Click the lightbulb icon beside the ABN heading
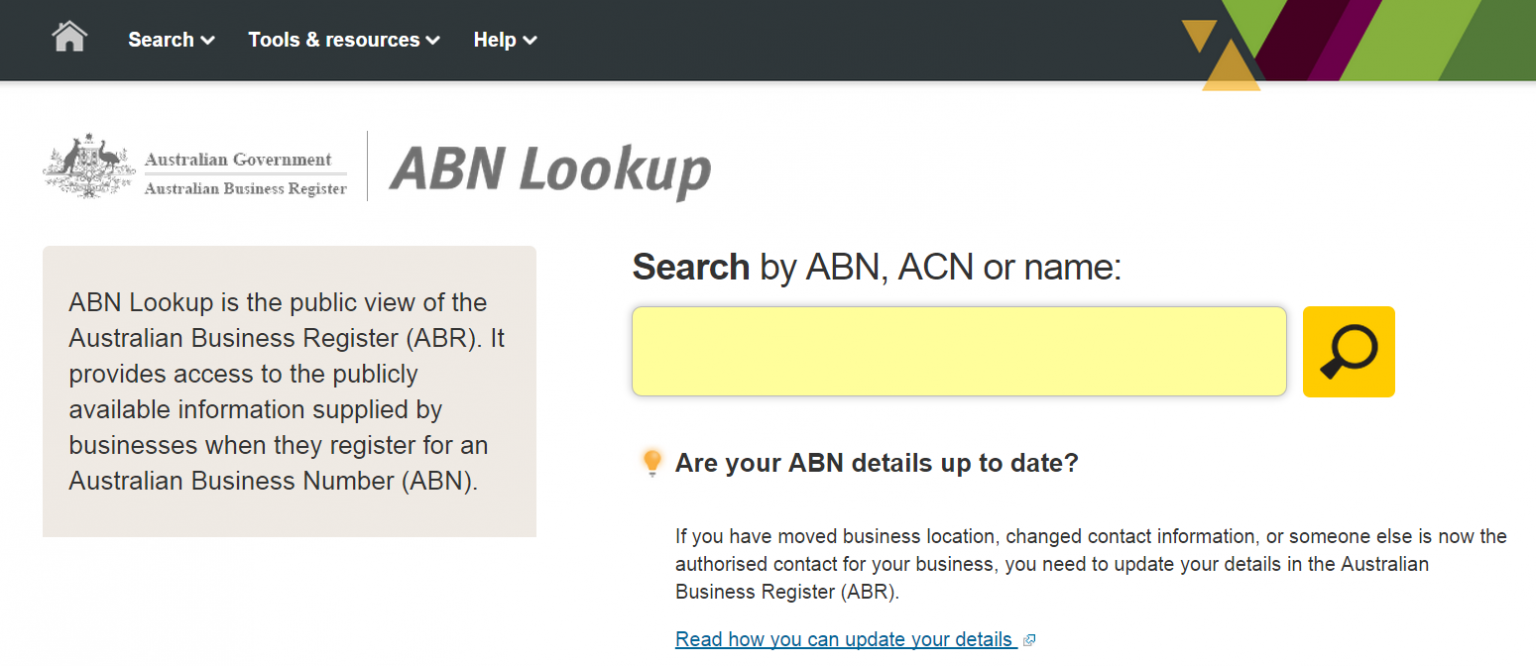The image size is (1536, 666). point(654,462)
